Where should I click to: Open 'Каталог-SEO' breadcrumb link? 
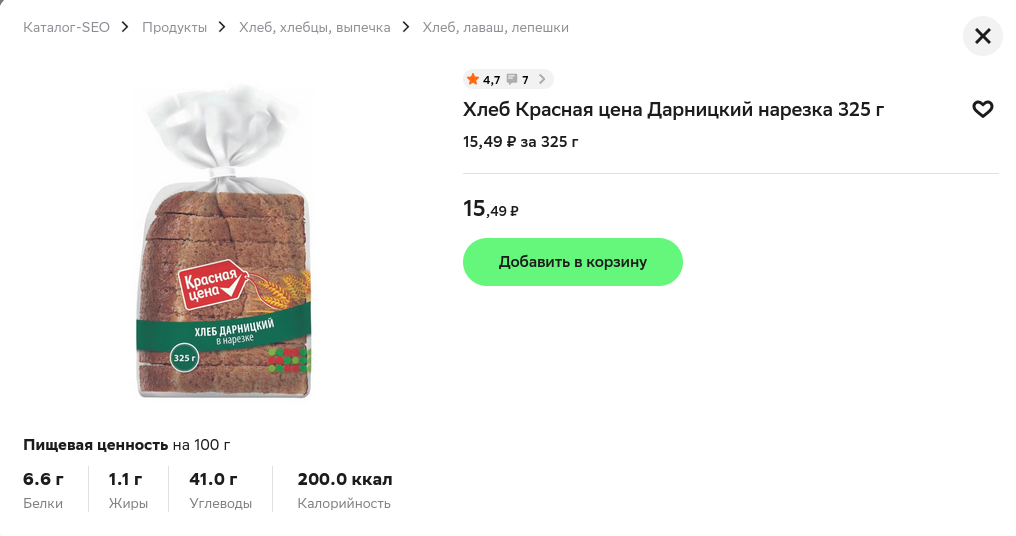pyautogui.click(x=67, y=27)
